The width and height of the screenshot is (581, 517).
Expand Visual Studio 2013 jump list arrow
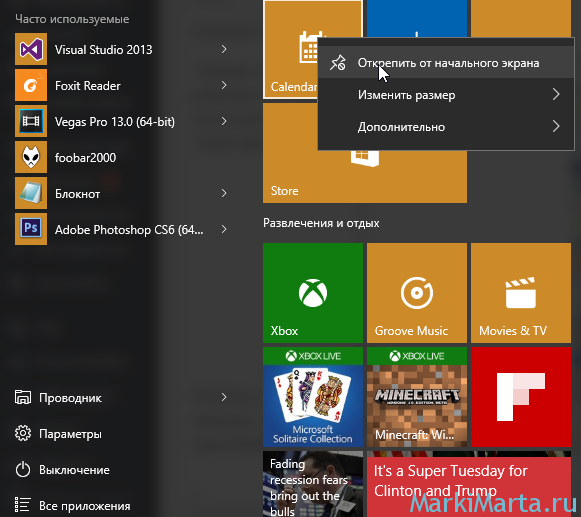click(x=224, y=49)
